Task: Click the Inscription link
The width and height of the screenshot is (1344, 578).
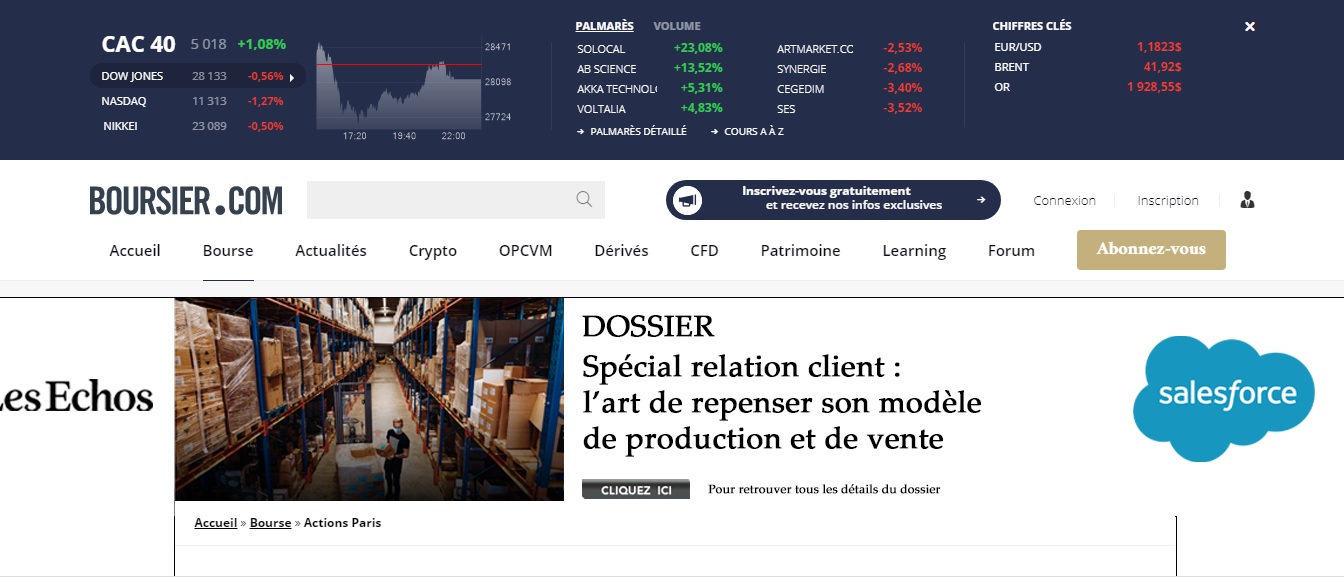Action: point(1167,200)
